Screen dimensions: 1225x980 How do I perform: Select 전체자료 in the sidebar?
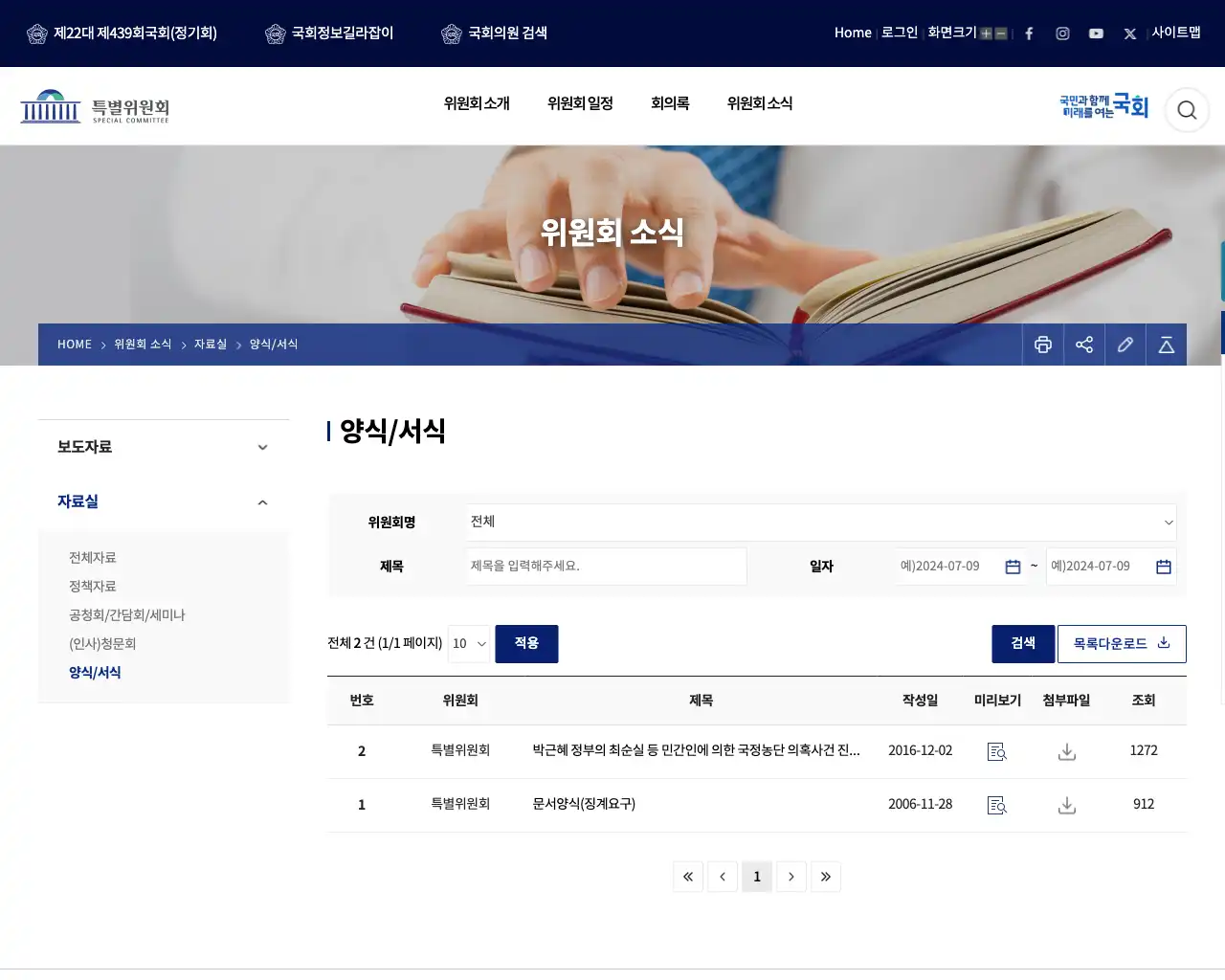pos(93,558)
